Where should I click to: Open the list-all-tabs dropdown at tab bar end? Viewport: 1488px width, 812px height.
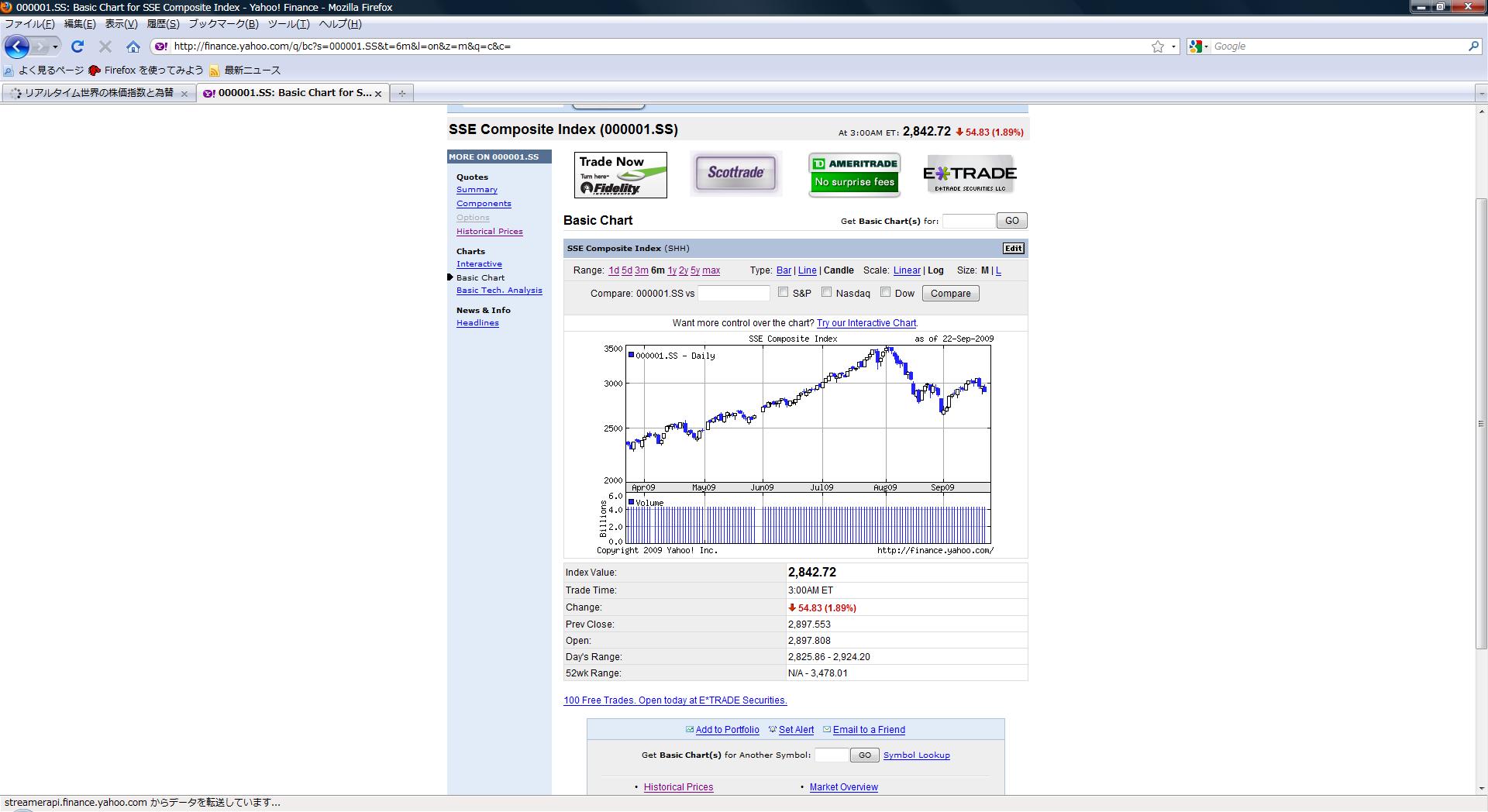(1481, 93)
